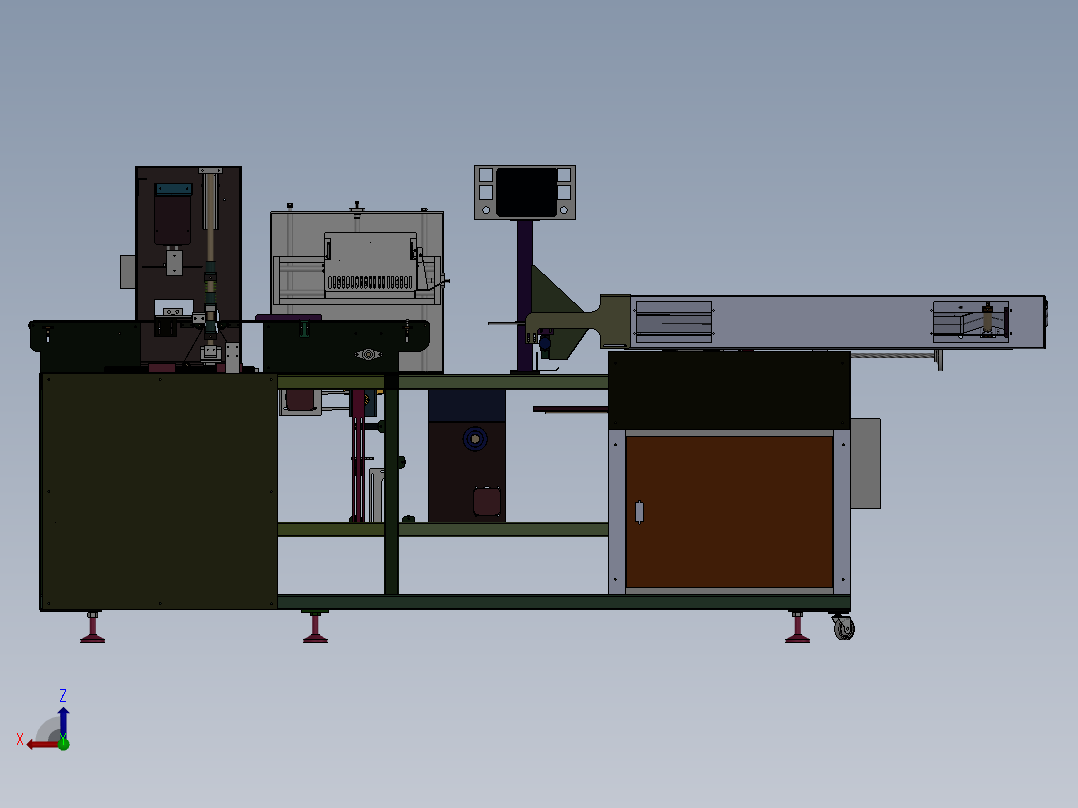This screenshot has height=808, width=1078.
Task: Select the leveling foot beside the caster wheel
Action: (798, 627)
